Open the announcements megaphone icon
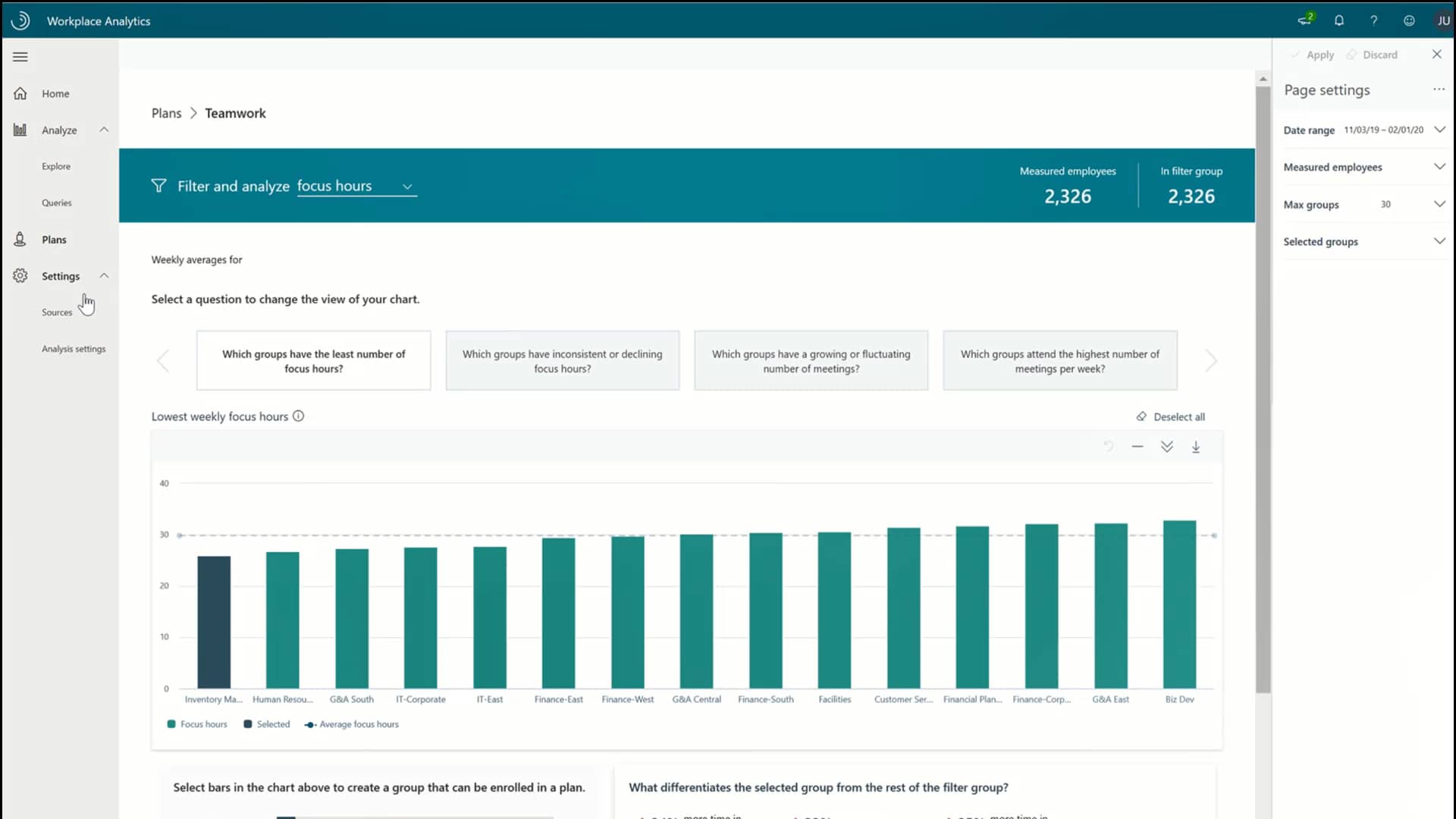The height and width of the screenshot is (819, 1456). tap(1305, 19)
